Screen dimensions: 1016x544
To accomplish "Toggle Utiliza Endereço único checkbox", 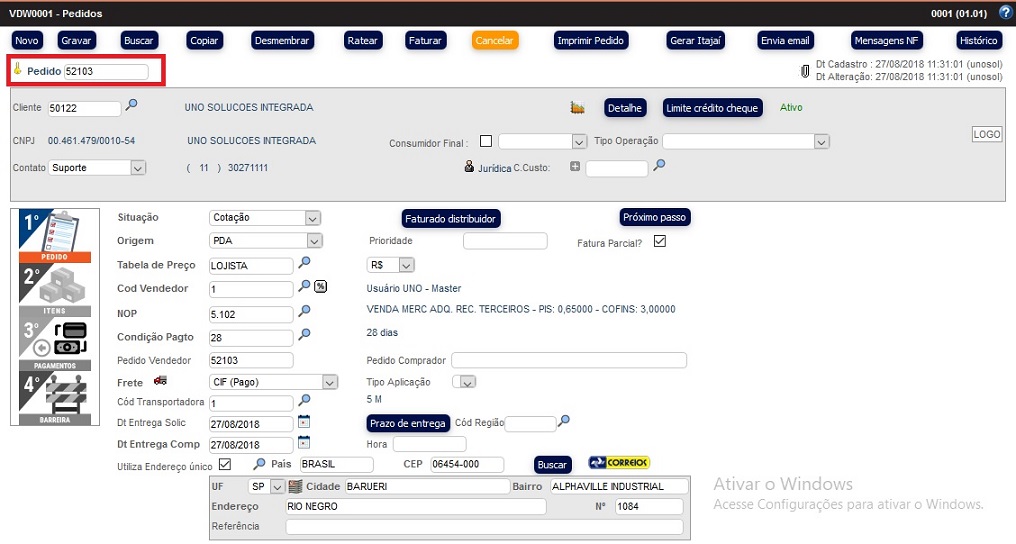I will pyautogui.click(x=225, y=464).
